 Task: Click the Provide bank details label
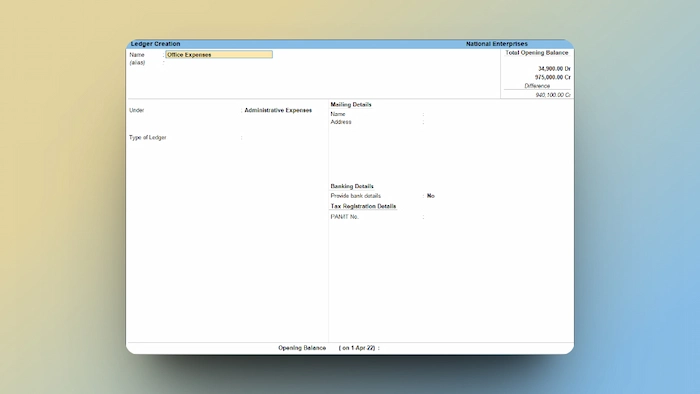(355, 196)
